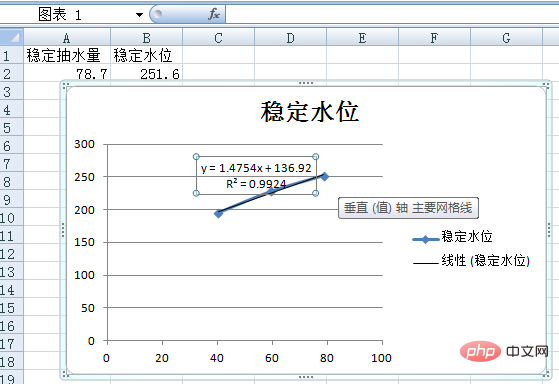Viewport: 559px width, 384px height.
Task: Click the 稳定水位 series legend entry
Action: click(x=453, y=237)
